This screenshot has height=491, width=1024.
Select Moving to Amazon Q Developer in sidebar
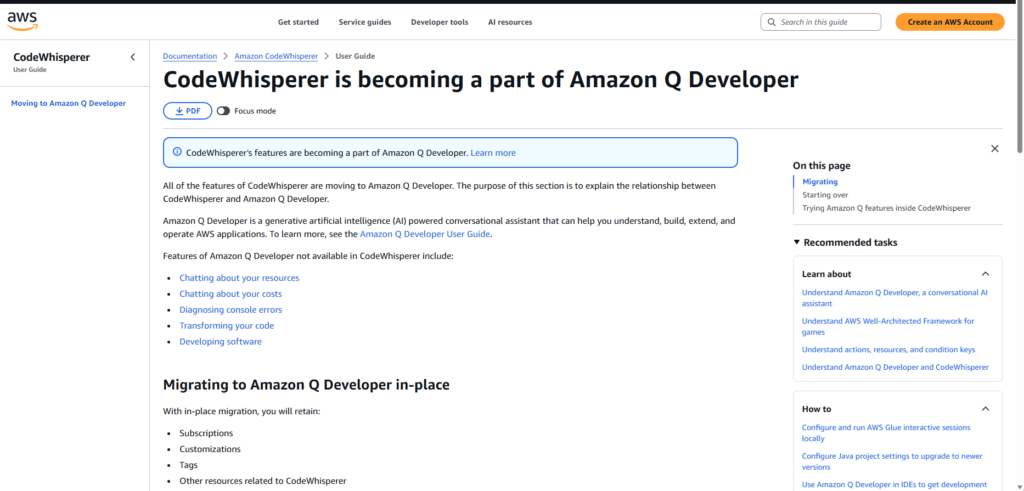(x=68, y=103)
